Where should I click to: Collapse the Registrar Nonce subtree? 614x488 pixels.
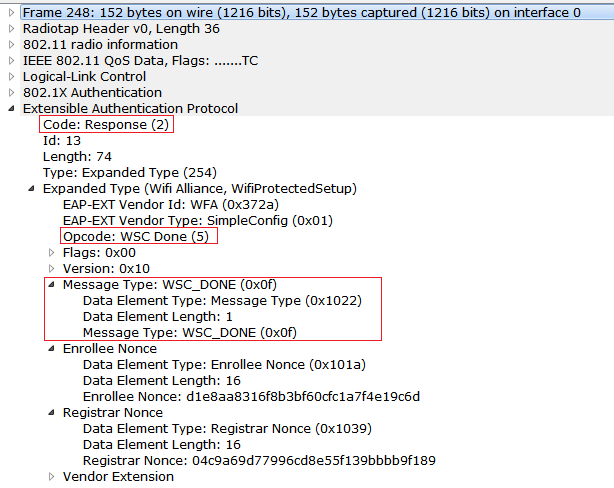(52, 413)
